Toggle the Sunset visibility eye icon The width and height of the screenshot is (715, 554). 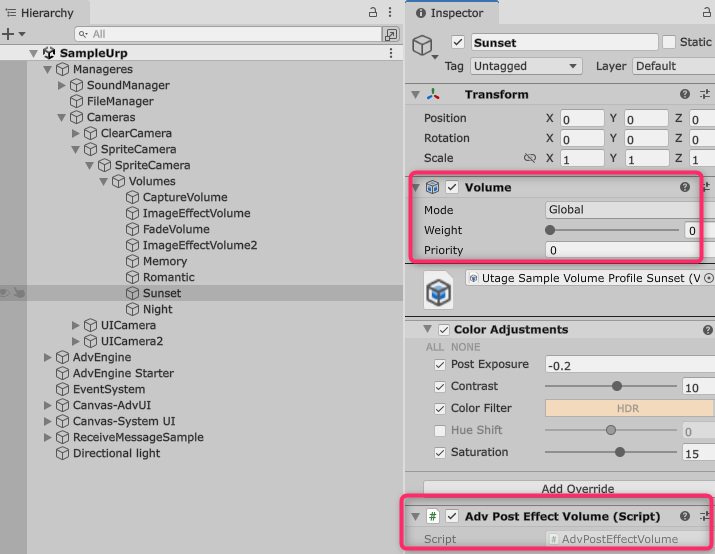pyautogui.click(x=6, y=293)
